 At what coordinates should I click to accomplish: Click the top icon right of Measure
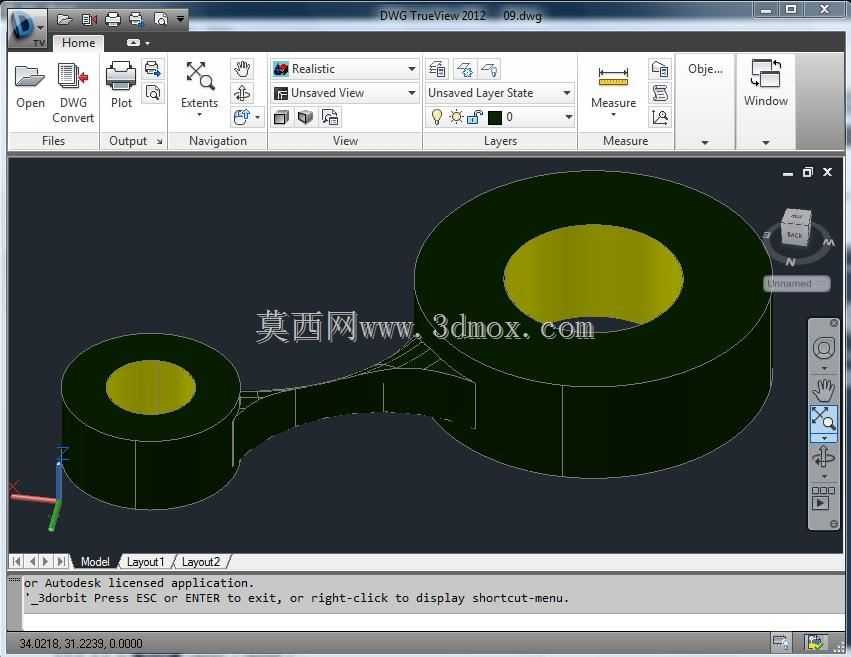click(660, 69)
